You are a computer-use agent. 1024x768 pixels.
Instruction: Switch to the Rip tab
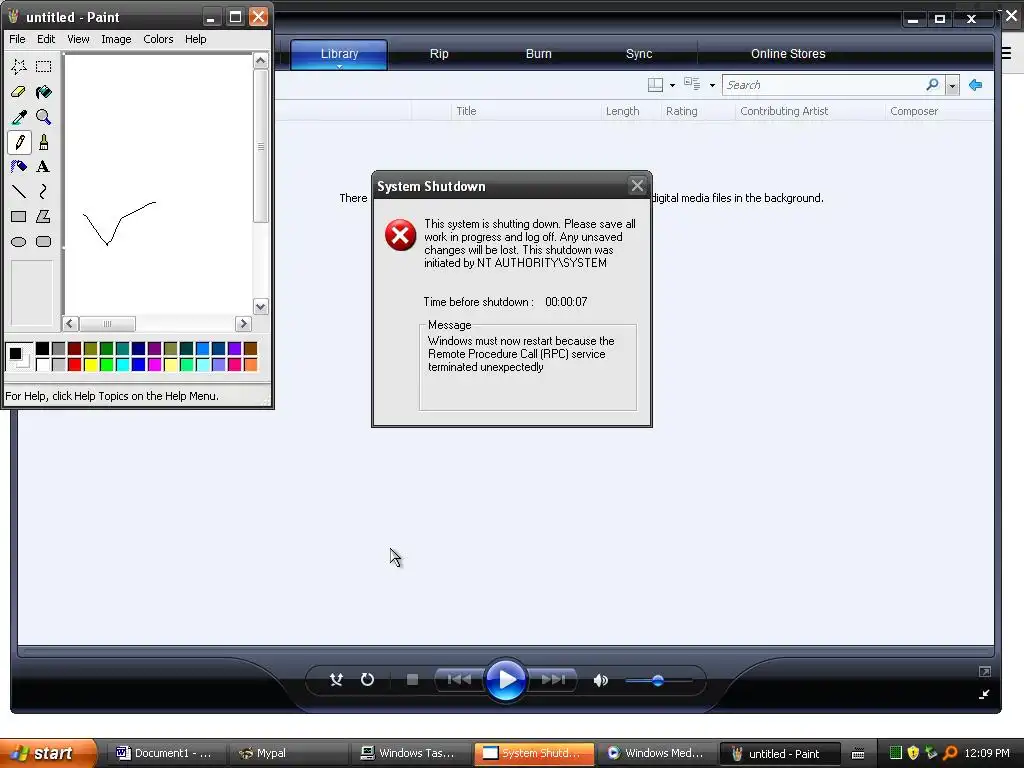pos(439,54)
